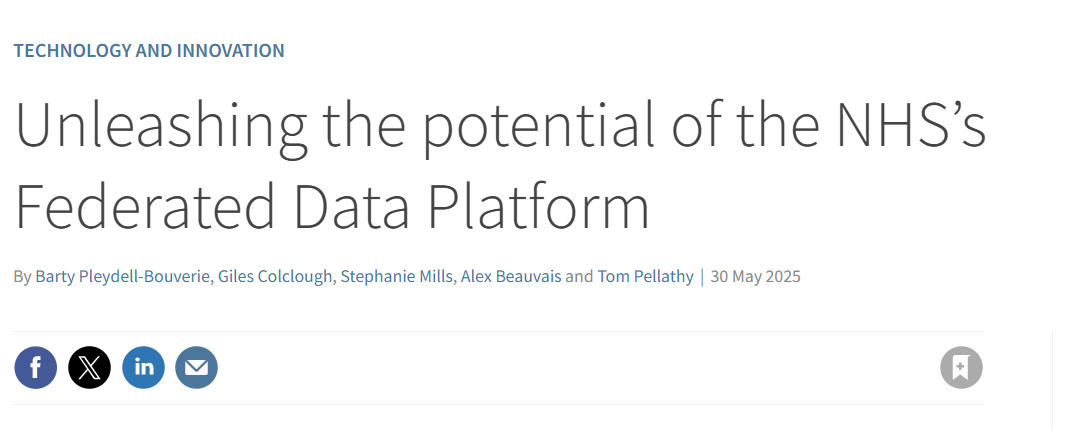
Task: Click the 30 May 2025 publication date
Action: (x=755, y=277)
